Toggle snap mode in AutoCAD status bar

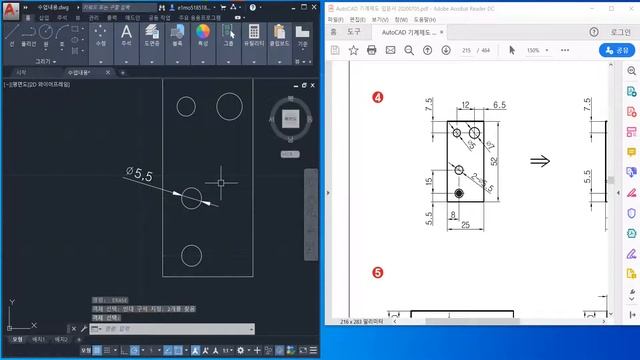point(107,350)
